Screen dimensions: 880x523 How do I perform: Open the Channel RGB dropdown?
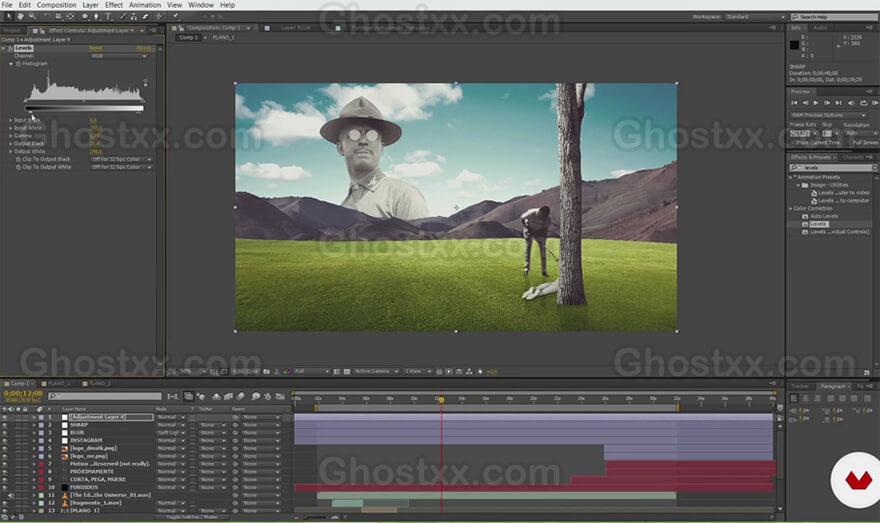click(x=119, y=56)
